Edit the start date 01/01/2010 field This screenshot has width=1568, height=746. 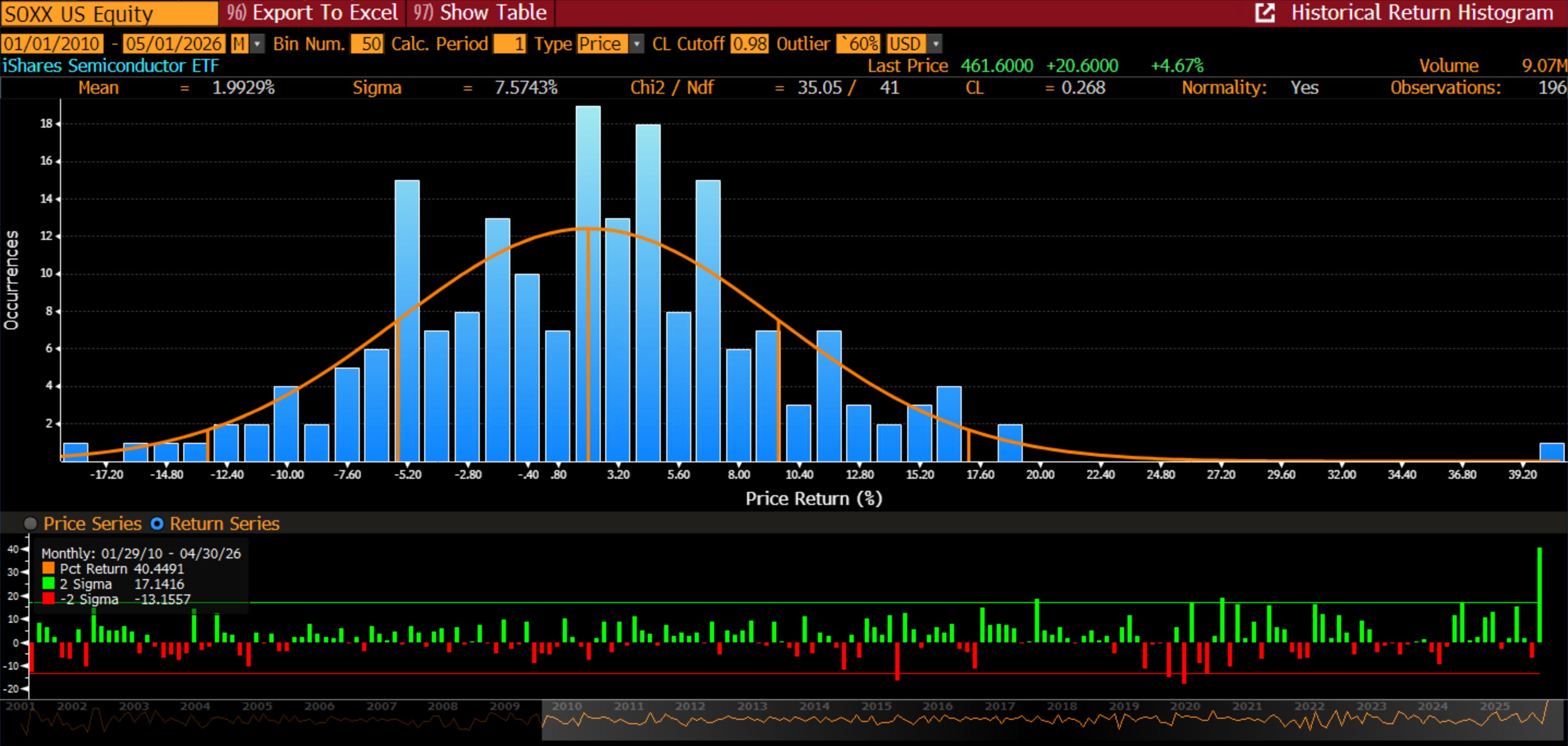(52, 44)
